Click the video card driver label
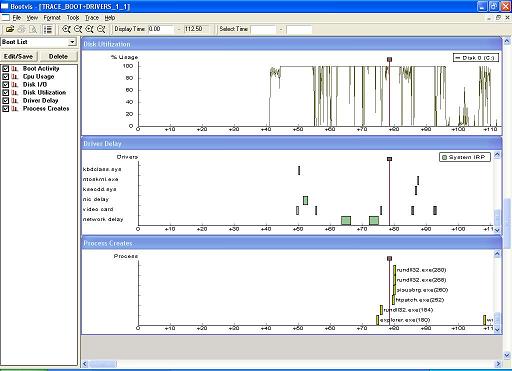This screenshot has height=371, width=512. coord(98,209)
